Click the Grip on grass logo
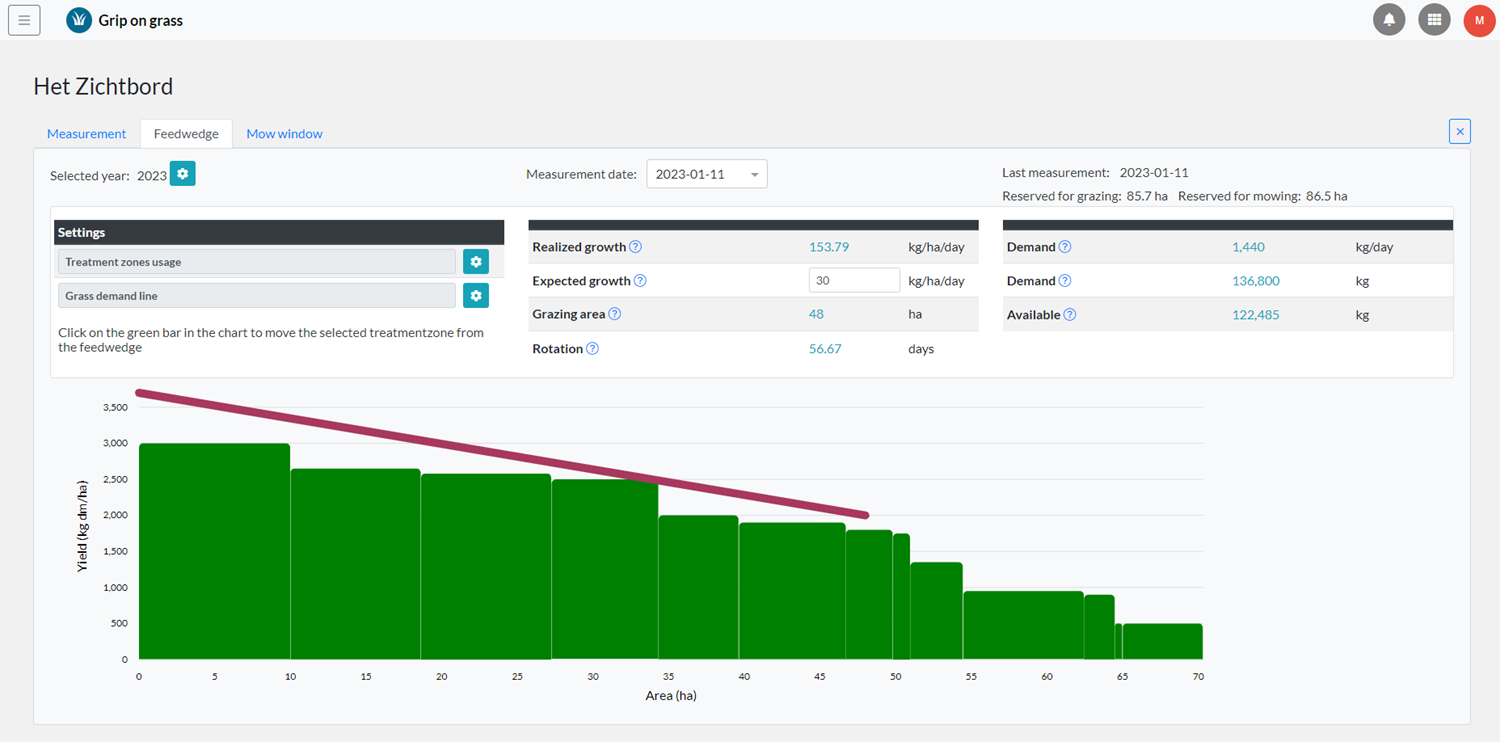The image size is (1500, 742). (x=79, y=20)
